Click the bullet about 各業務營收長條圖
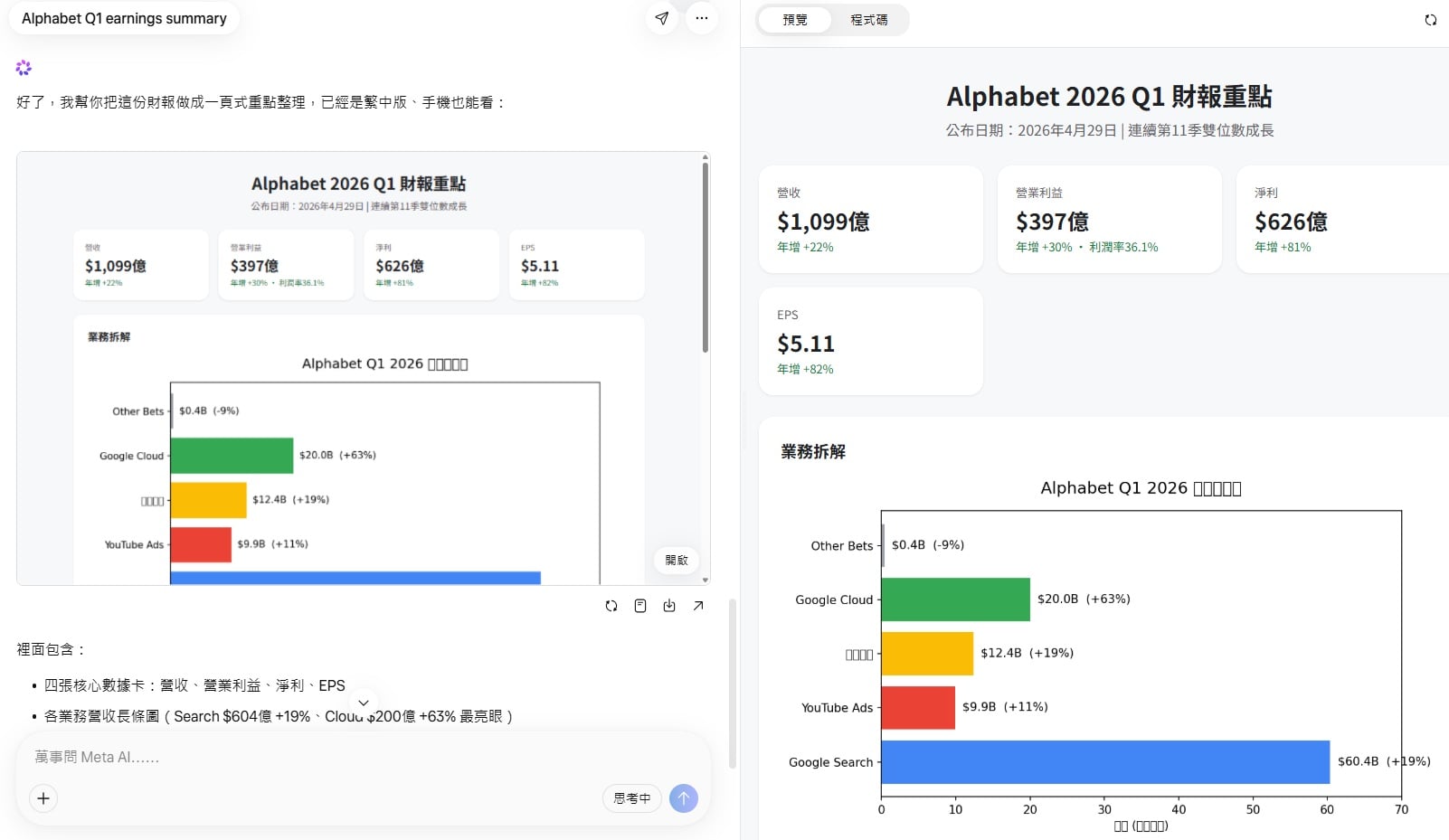1449x840 pixels. (279, 716)
